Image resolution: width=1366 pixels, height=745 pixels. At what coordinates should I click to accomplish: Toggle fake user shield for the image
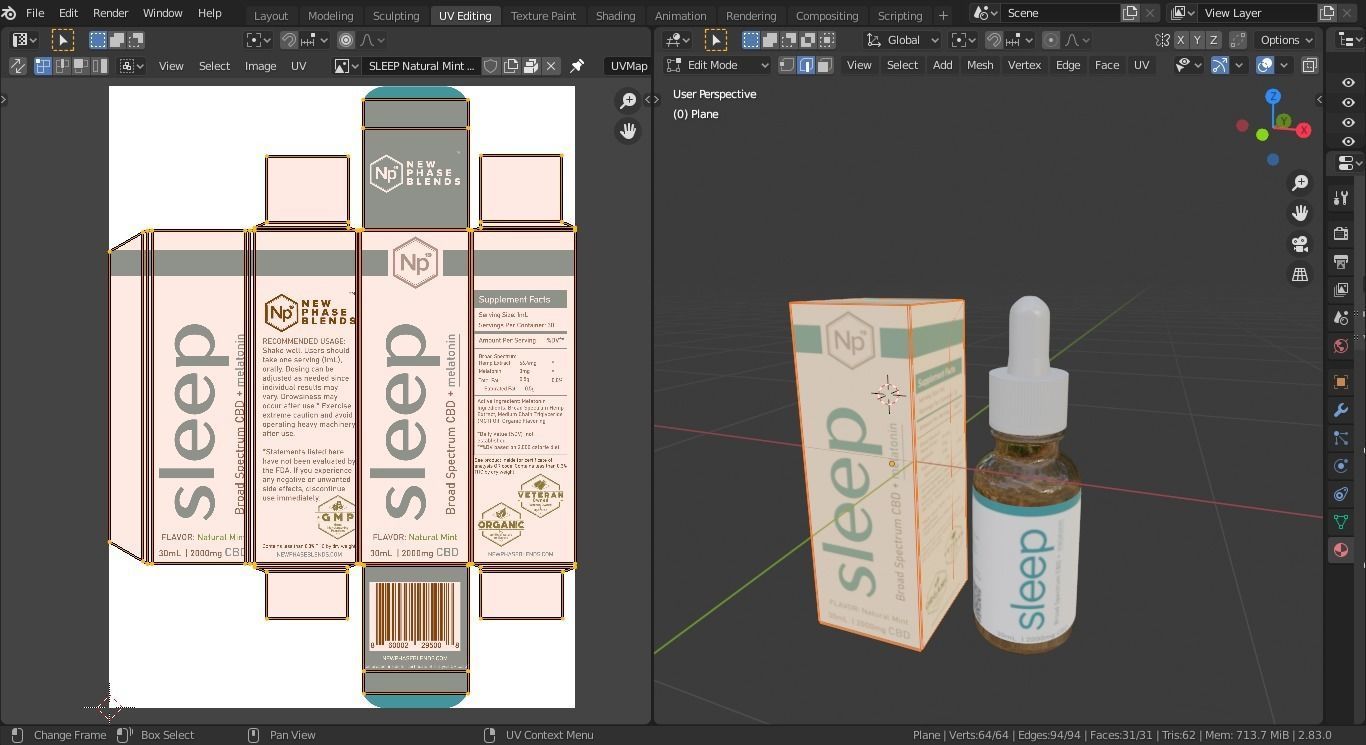(x=491, y=66)
